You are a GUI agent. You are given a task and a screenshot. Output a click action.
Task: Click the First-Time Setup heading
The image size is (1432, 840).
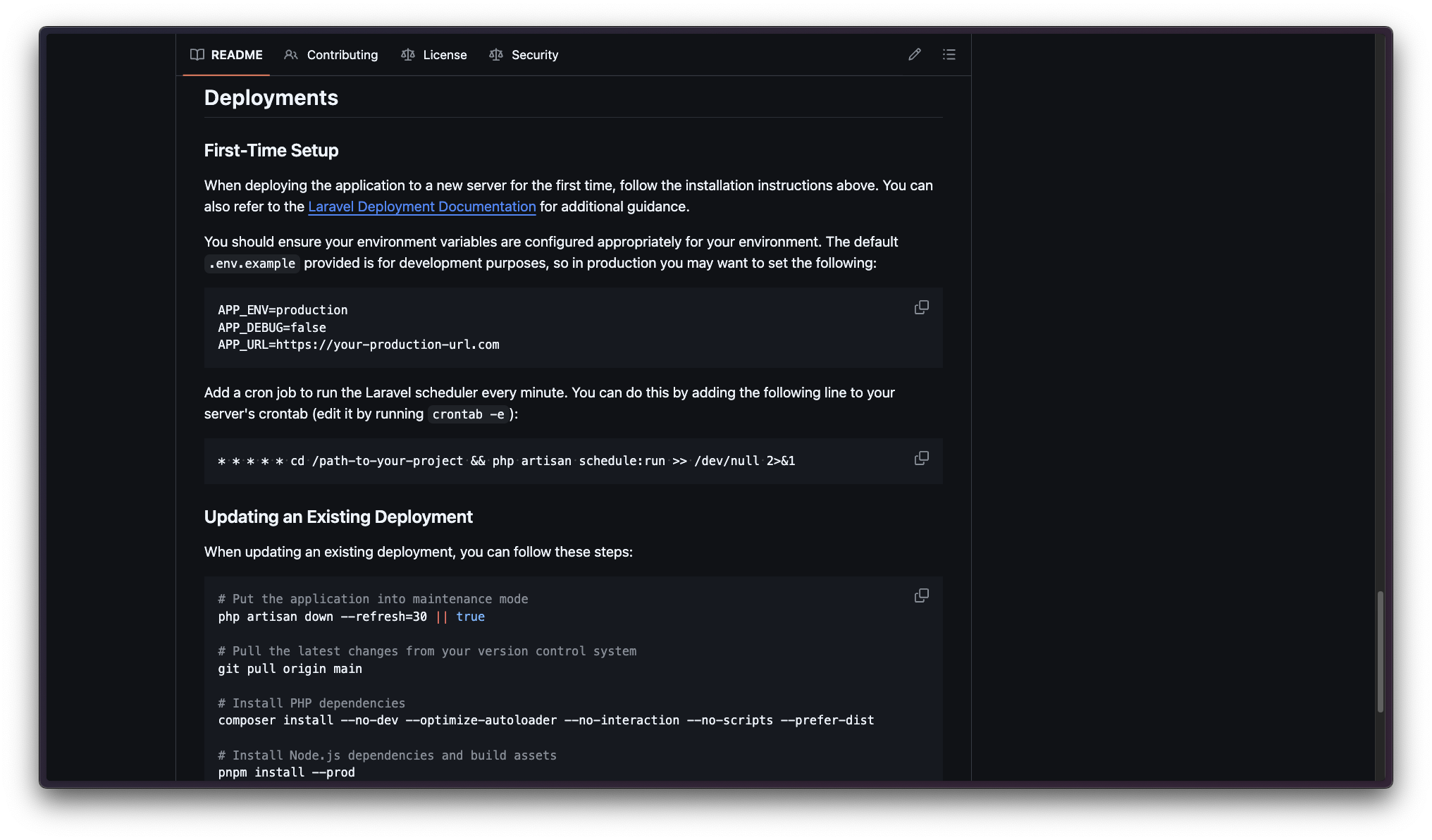[271, 150]
